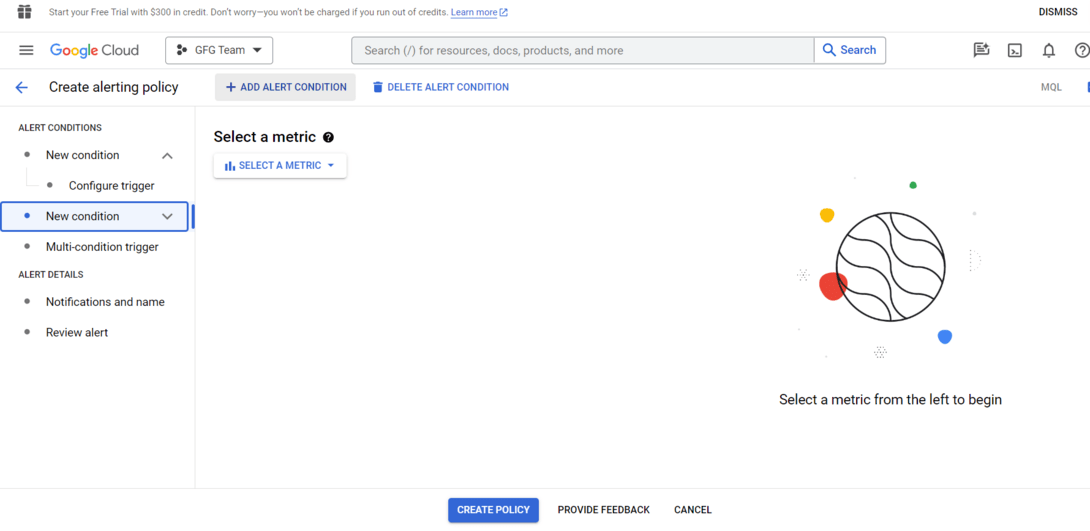Open the Review alert step
The height and width of the screenshot is (531, 1090).
[x=77, y=332]
